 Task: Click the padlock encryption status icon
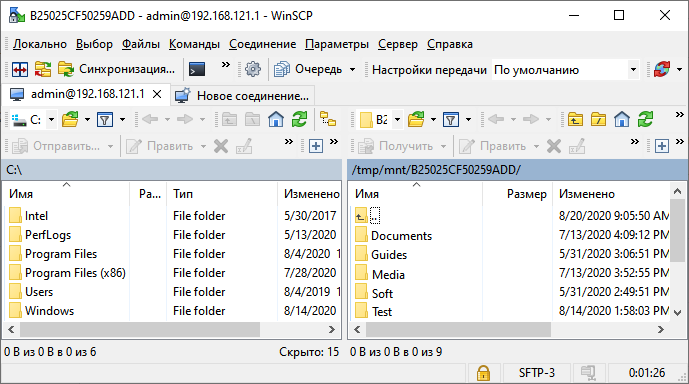pos(483,373)
